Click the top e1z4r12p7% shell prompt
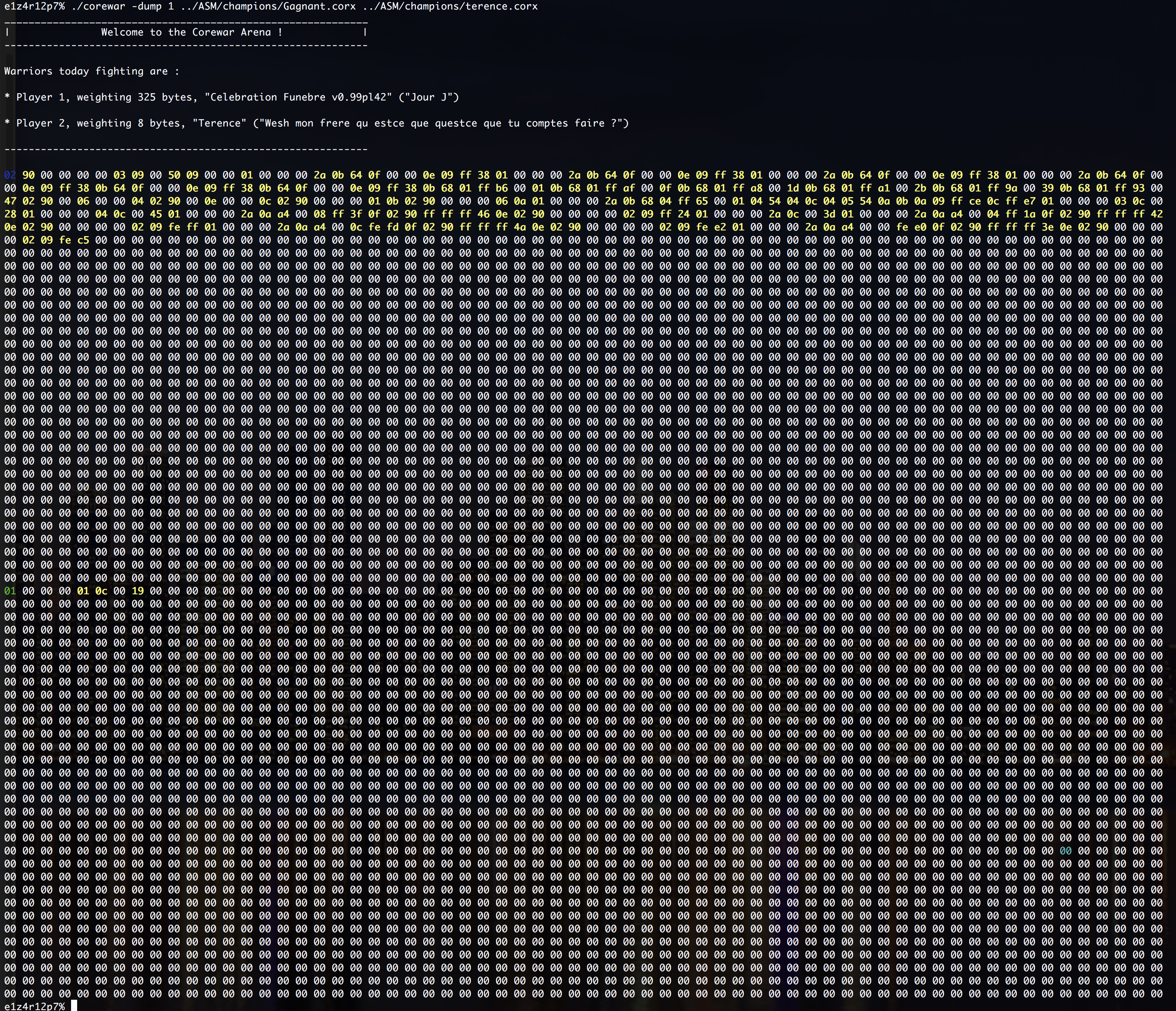 tap(34, 6)
